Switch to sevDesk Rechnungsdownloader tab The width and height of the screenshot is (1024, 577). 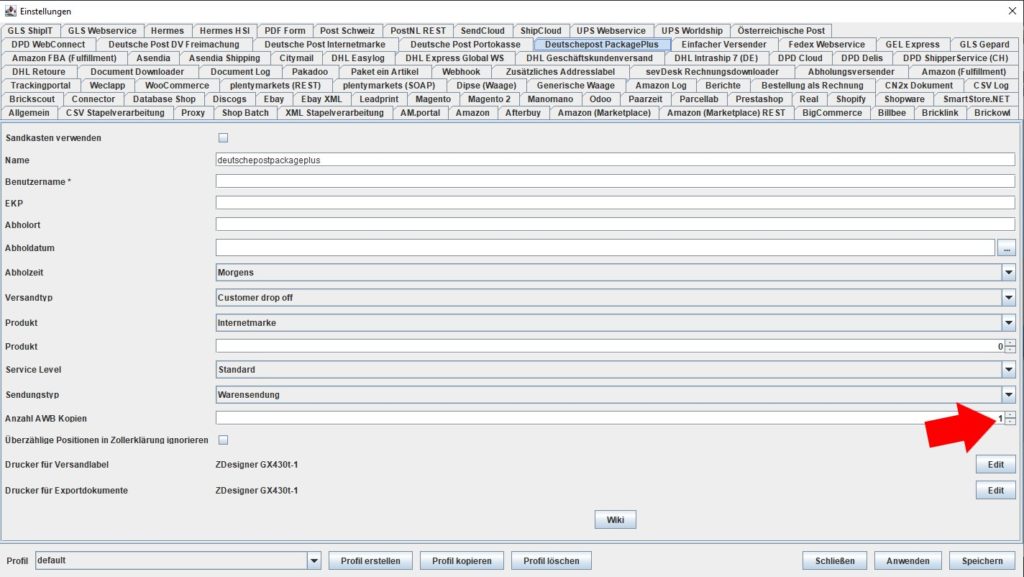pos(712,72)
